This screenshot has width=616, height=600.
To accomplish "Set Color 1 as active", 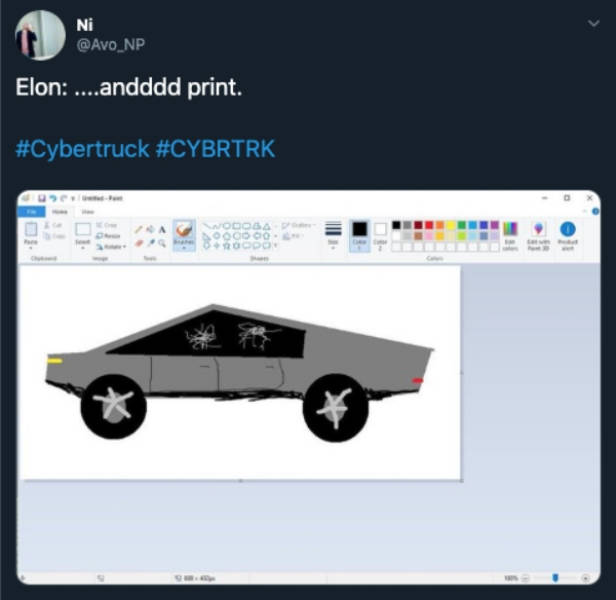I will tap(359, 235).
